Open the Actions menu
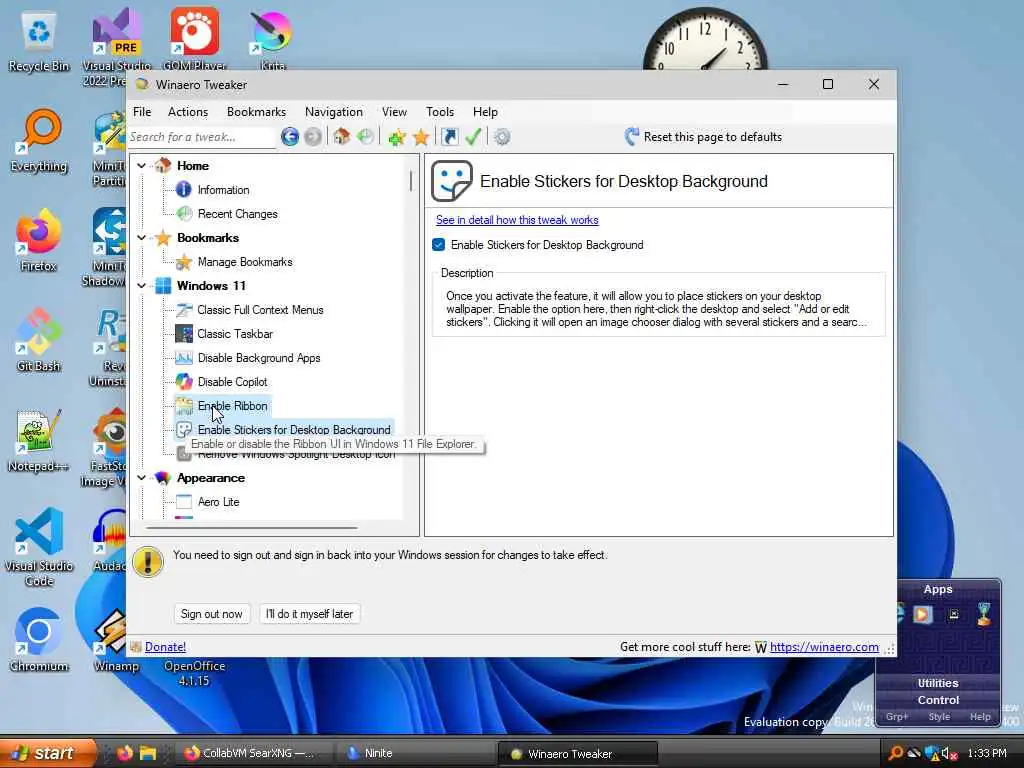 pyautogui.click(x=187, y=112)
